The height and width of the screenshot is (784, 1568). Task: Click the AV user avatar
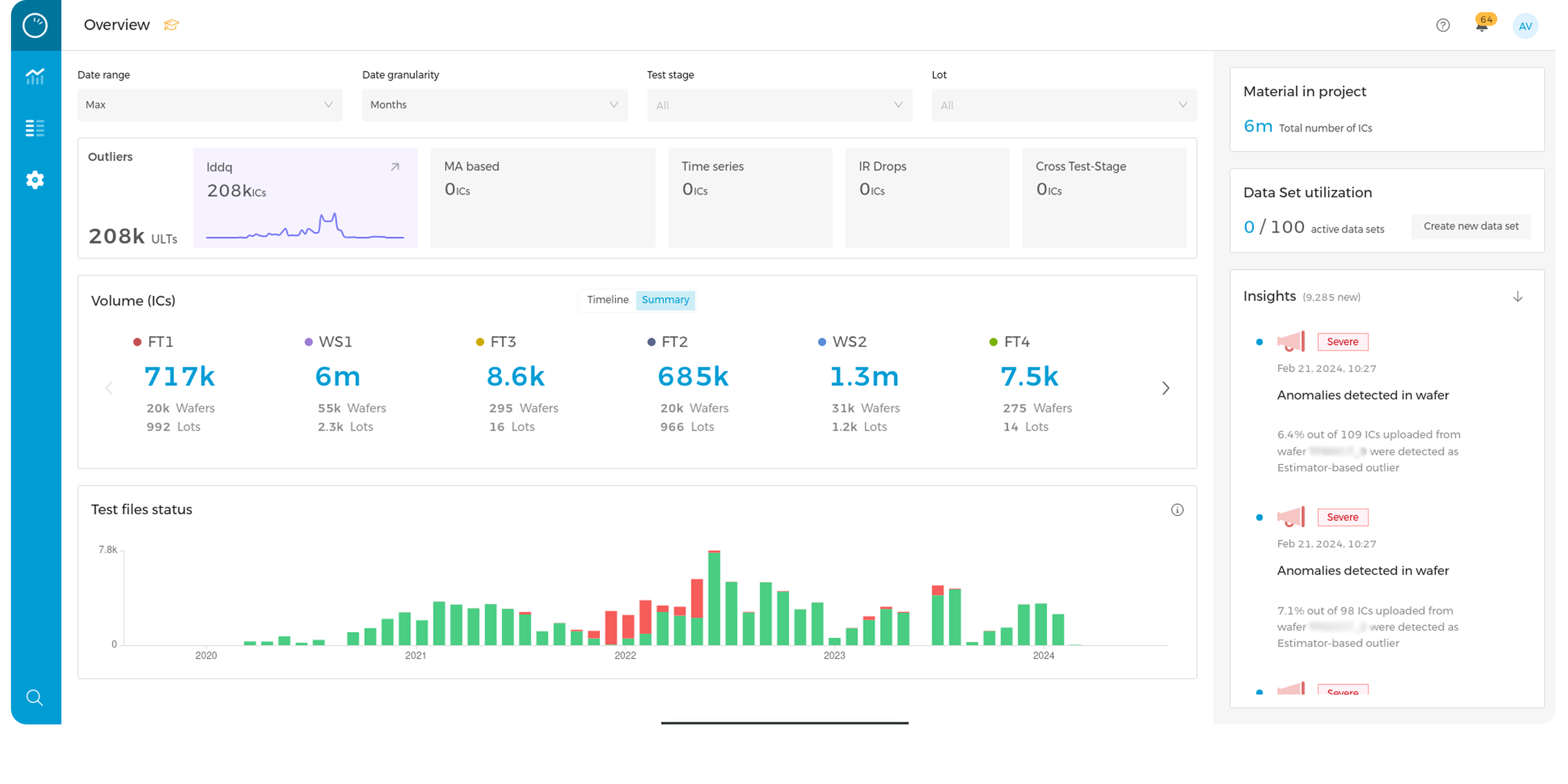[1525, 26]
